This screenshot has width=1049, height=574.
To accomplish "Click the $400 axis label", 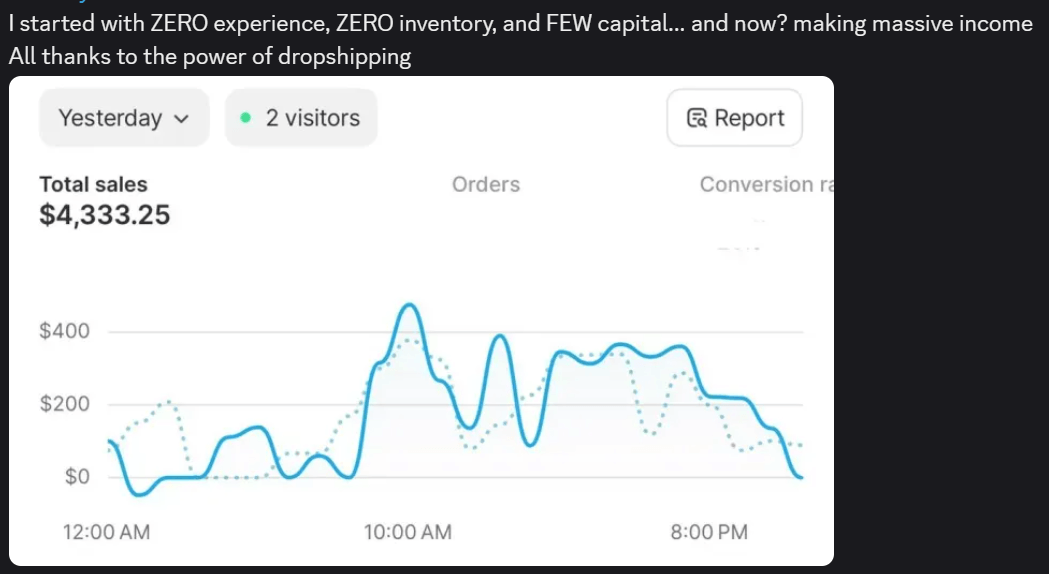I will click(x=64, y=331).
